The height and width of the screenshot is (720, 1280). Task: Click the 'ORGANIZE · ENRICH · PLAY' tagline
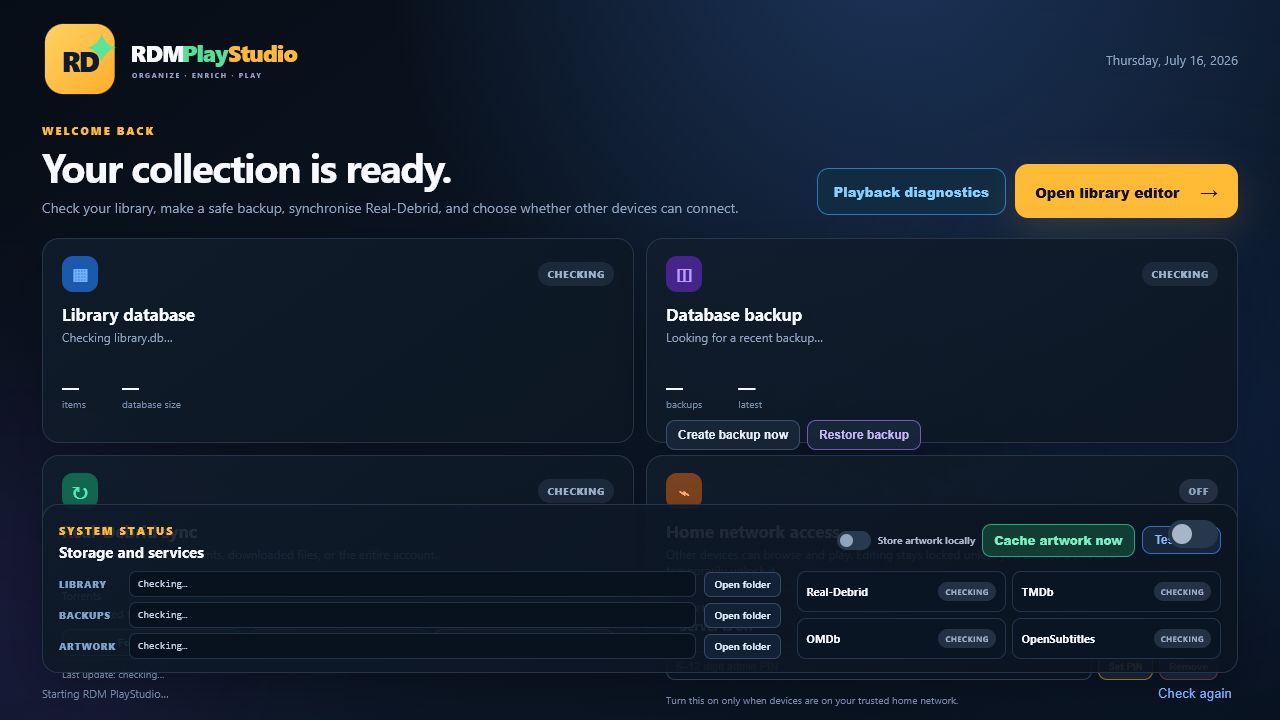click(197, 76)
